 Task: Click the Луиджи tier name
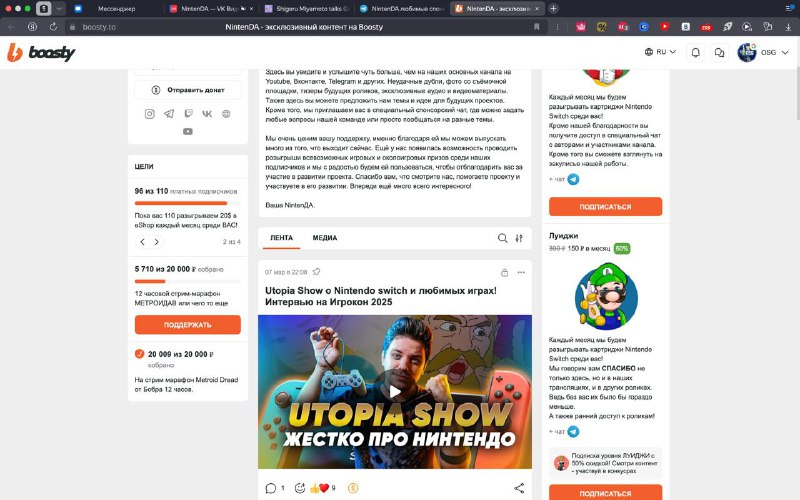pos(563,236)
